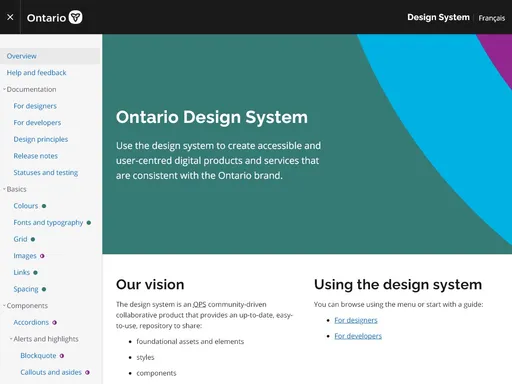This screenshot has height=384, width=512.
Task: Click the purple dot beside Accordions
Action: coord(54,322)
